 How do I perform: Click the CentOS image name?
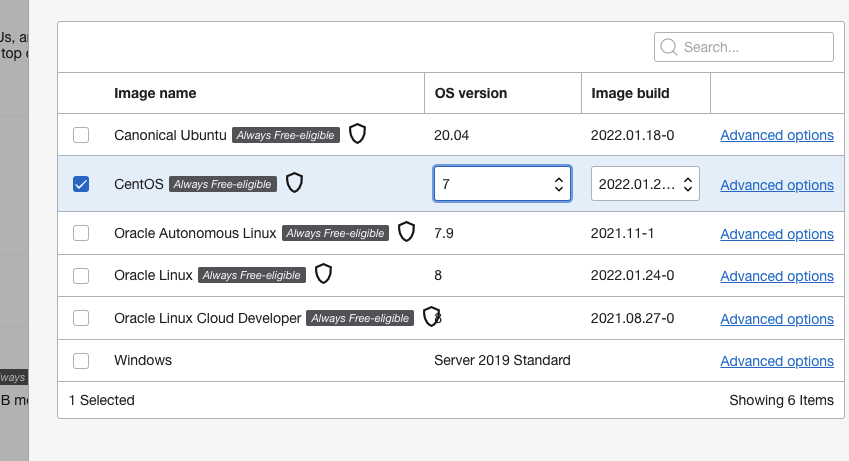tap(139, 184)
